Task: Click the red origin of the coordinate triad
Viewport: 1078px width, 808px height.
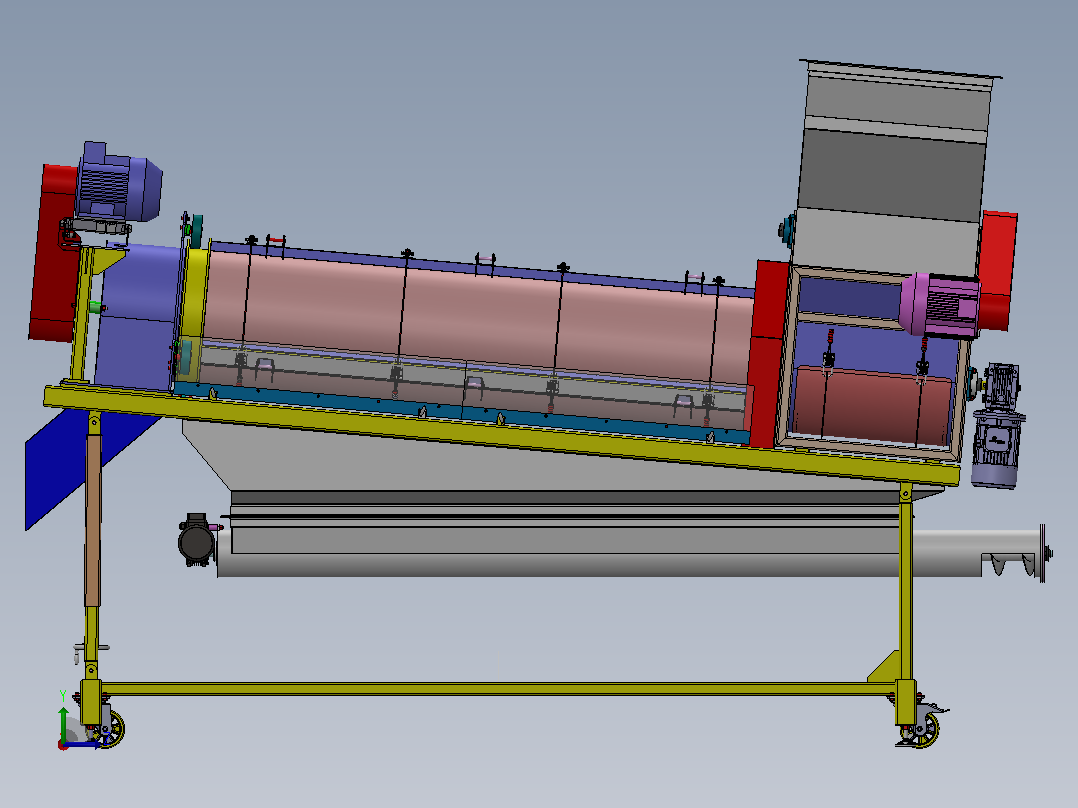Action: [x=63, y=745]
